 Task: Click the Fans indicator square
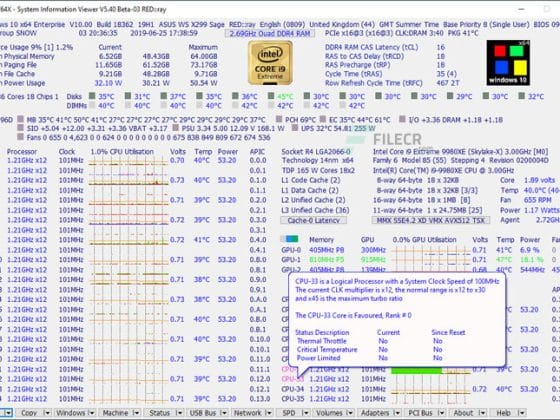20,137
